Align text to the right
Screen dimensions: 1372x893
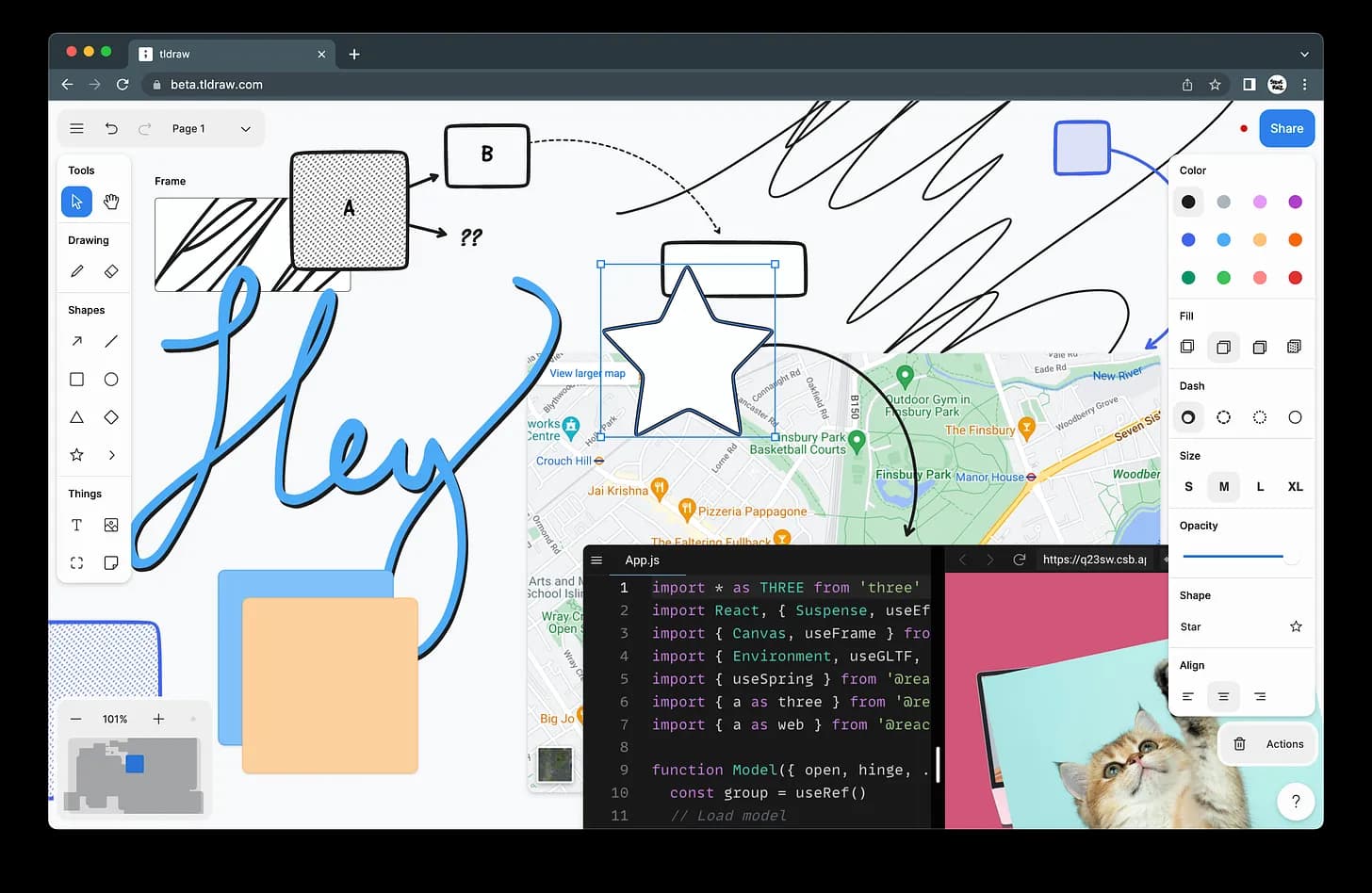pyautogui.click(x=1260, y=697)
